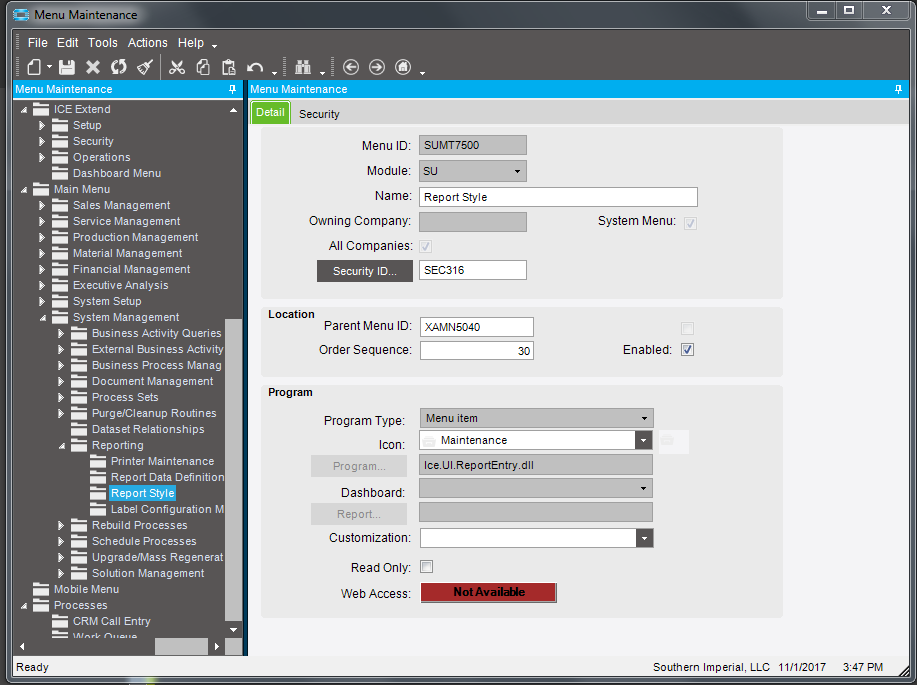Image resolution: width=917 pixels, height=685 pixels.
Task: Click the Back arrow navigation icon
Action: [351, 67]
